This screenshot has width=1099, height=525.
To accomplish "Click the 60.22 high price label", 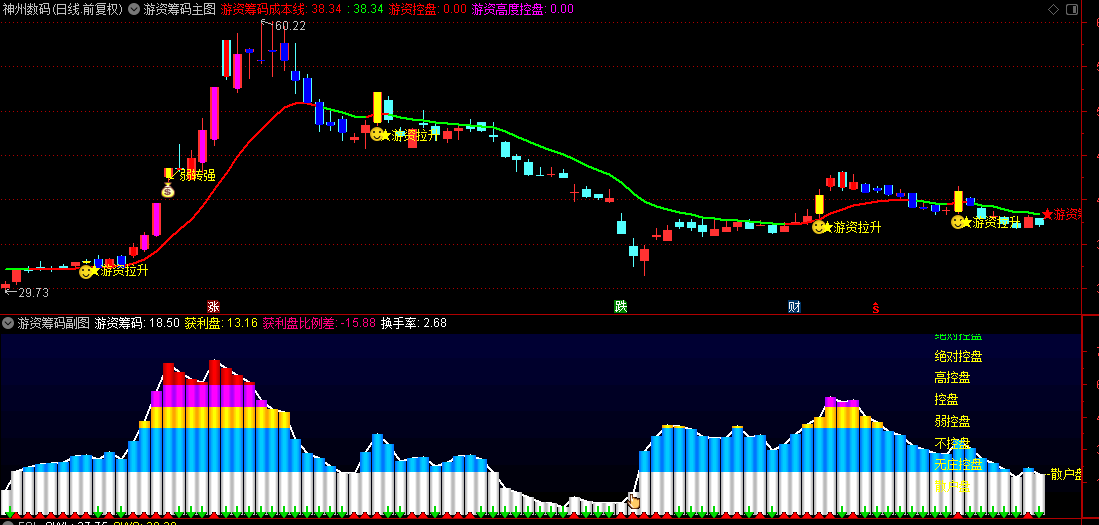I will pos(290,26).
